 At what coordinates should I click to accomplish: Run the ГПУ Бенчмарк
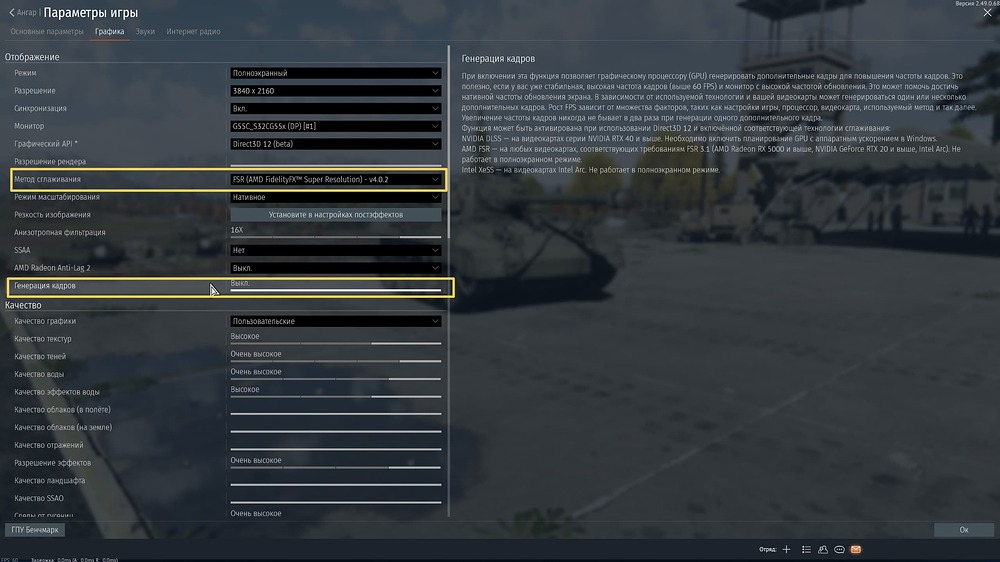tap(35, 529)
